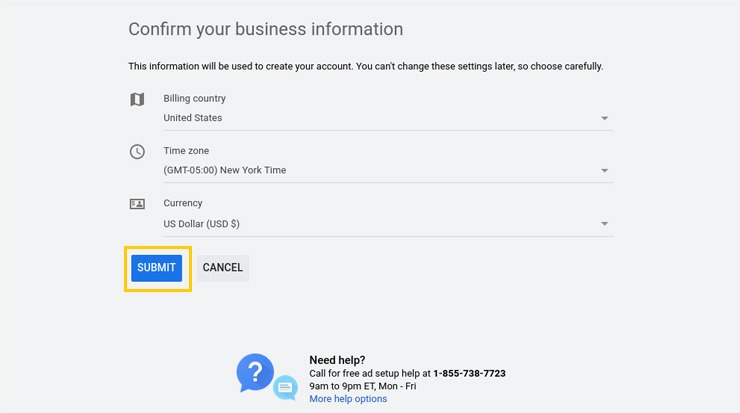Click the clock icon beside Time zone
Viewport: 740px width, 413px height.
[137, 152]
